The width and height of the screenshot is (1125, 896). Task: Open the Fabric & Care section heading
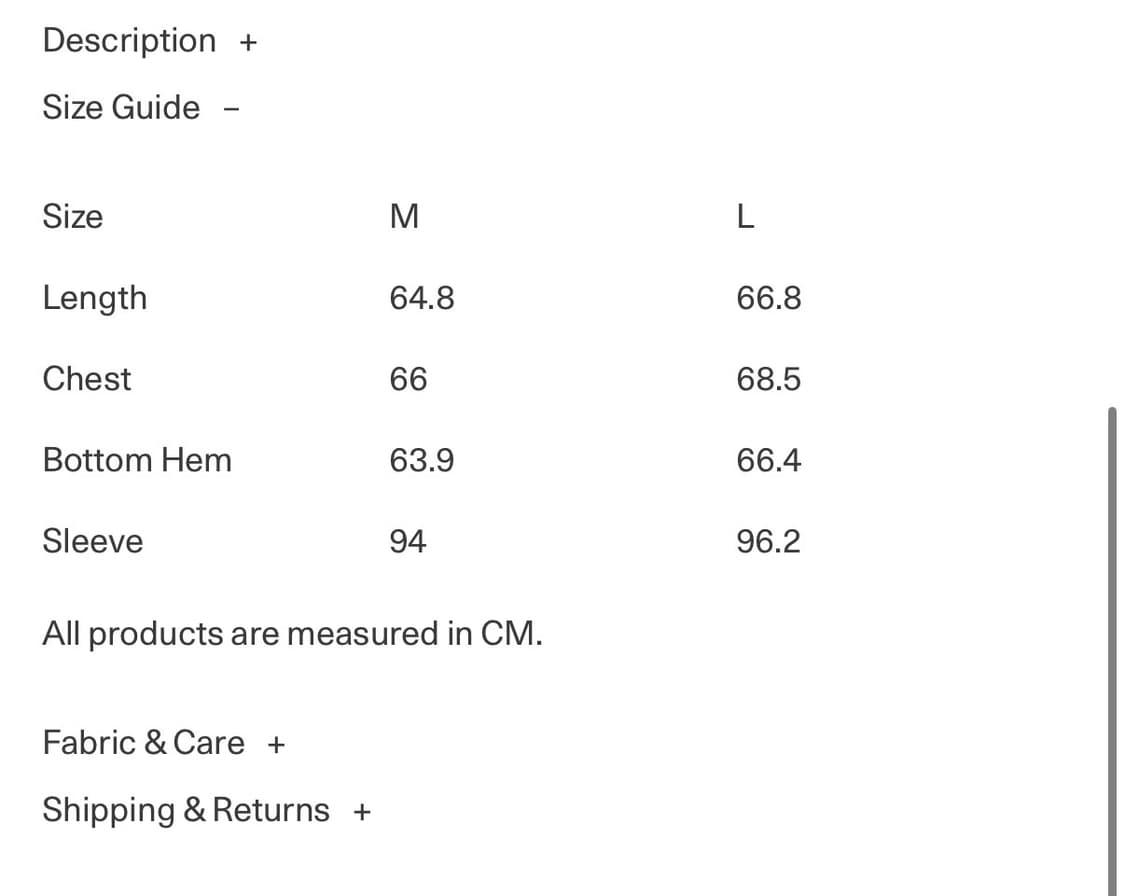click(x=143, y=743)
